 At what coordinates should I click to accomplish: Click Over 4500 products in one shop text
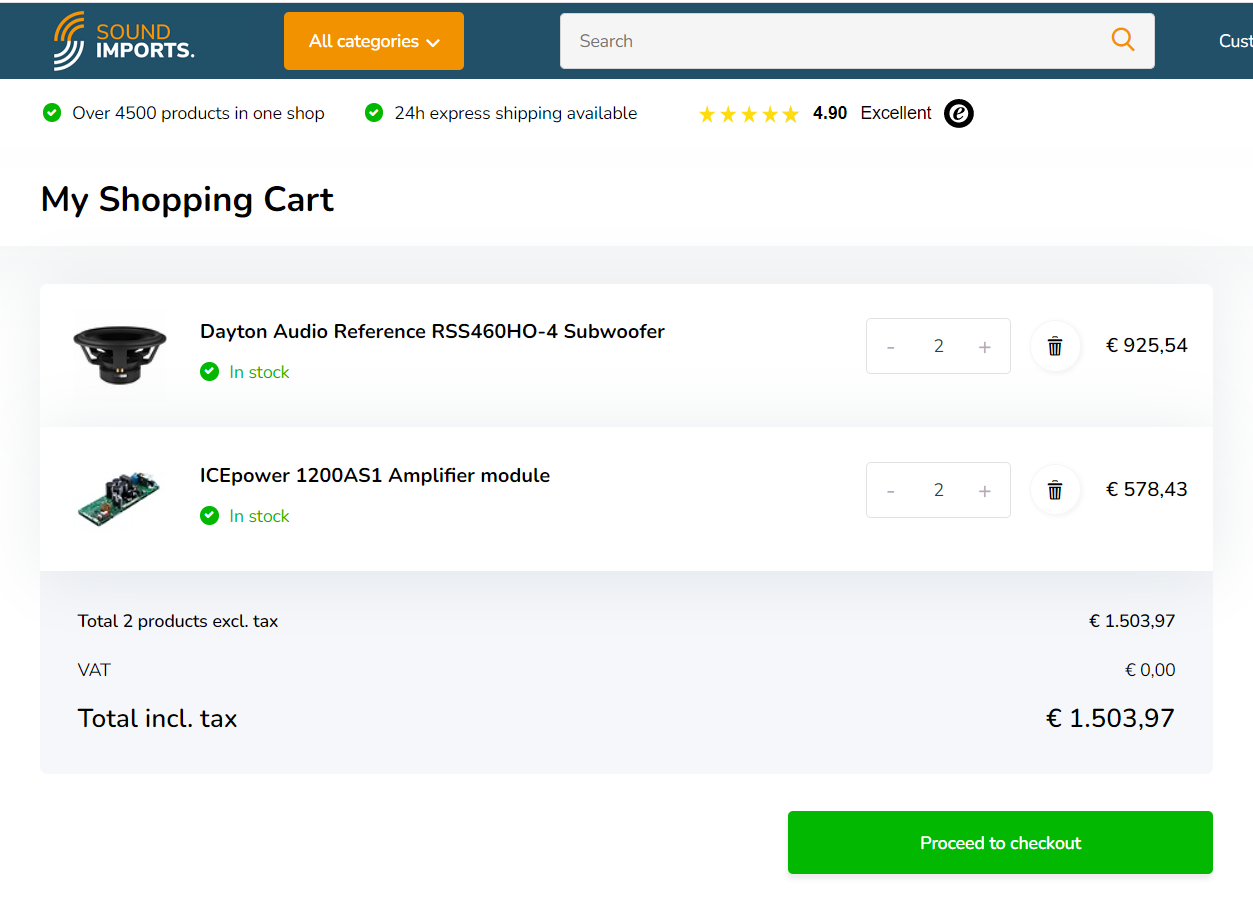[x=198, y=113]
